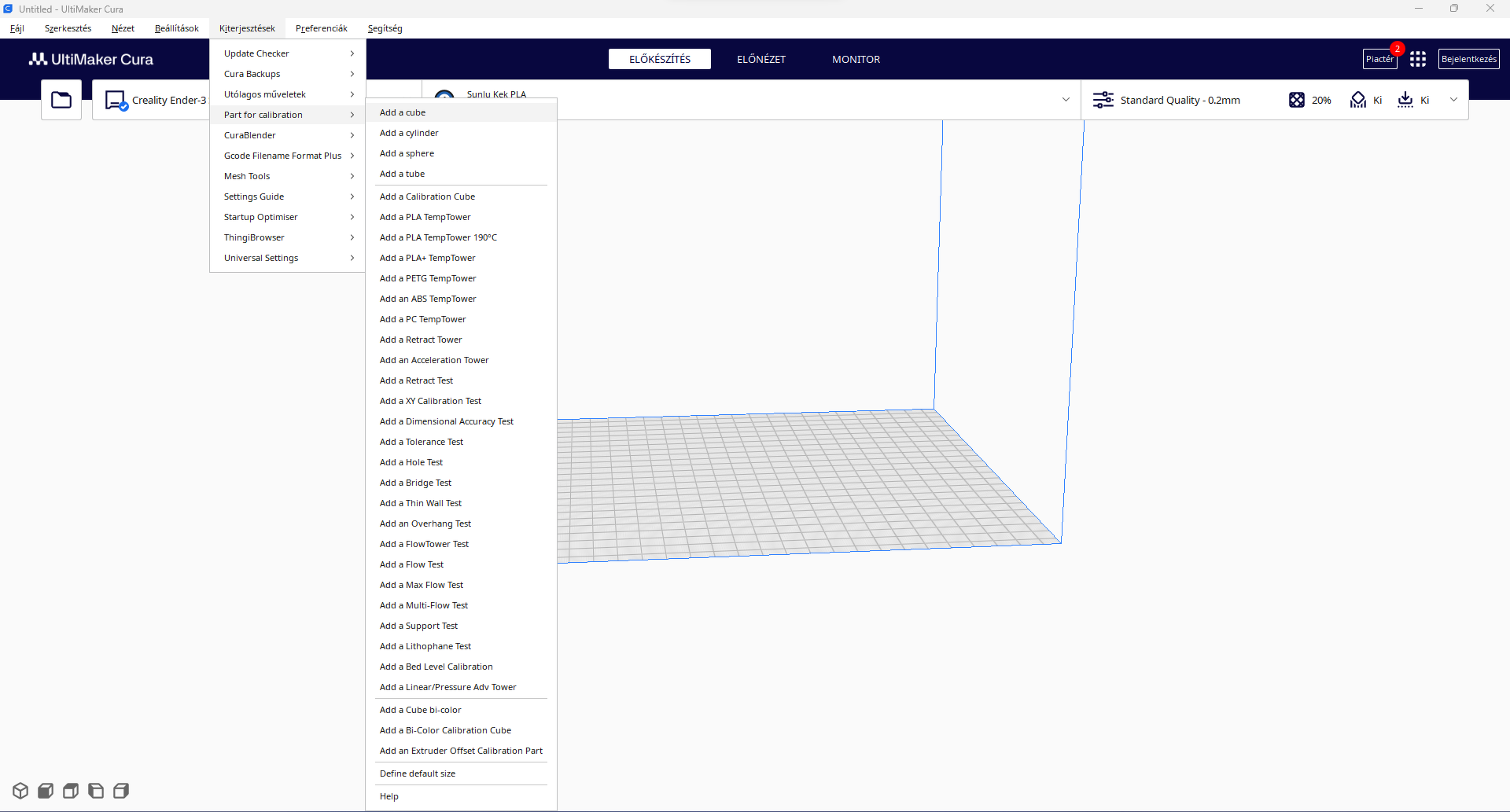1510x812 pixels.
Task: Switch to left side view cube icon
Action: (x=96, y=791)
